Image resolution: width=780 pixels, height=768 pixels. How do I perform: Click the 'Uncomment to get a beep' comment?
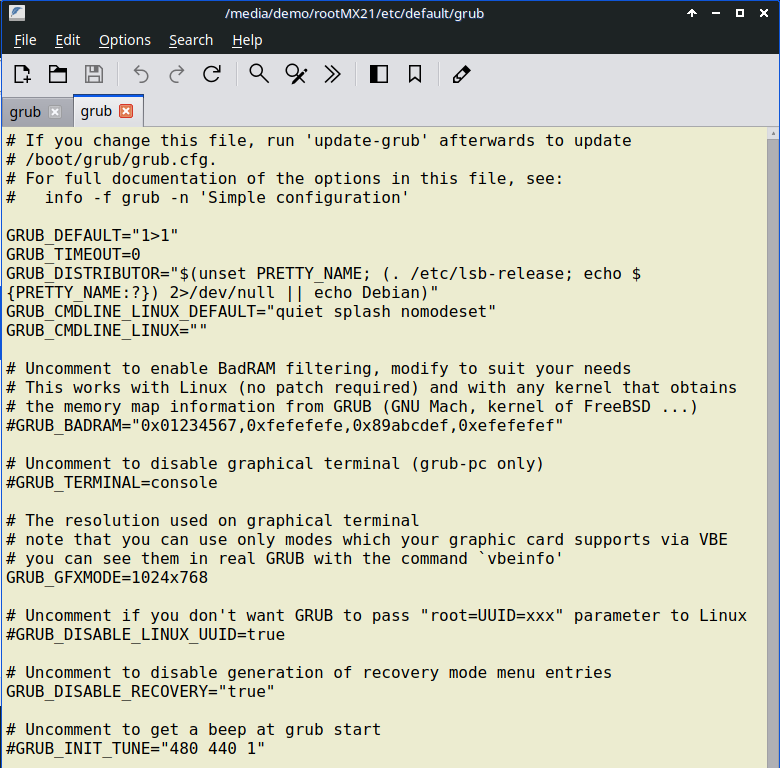tap(193, 730)
